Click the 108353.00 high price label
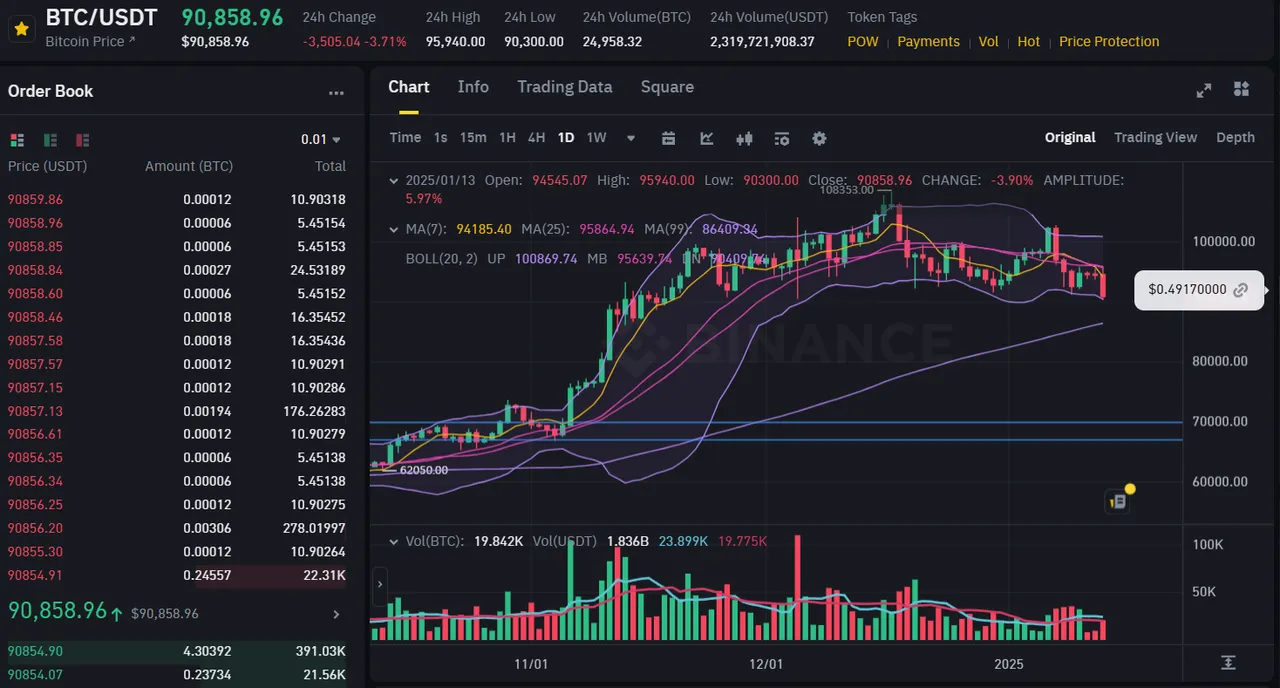 tap(846, 190)
